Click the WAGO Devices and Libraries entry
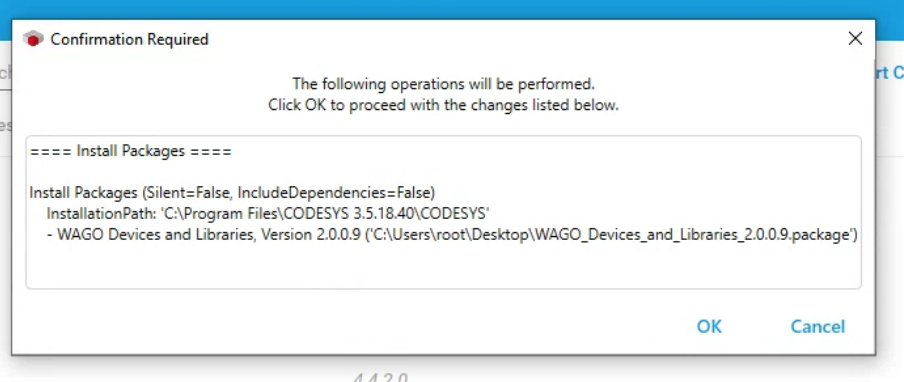The width and height of the screenshot is (904, 382). (156, 235)
